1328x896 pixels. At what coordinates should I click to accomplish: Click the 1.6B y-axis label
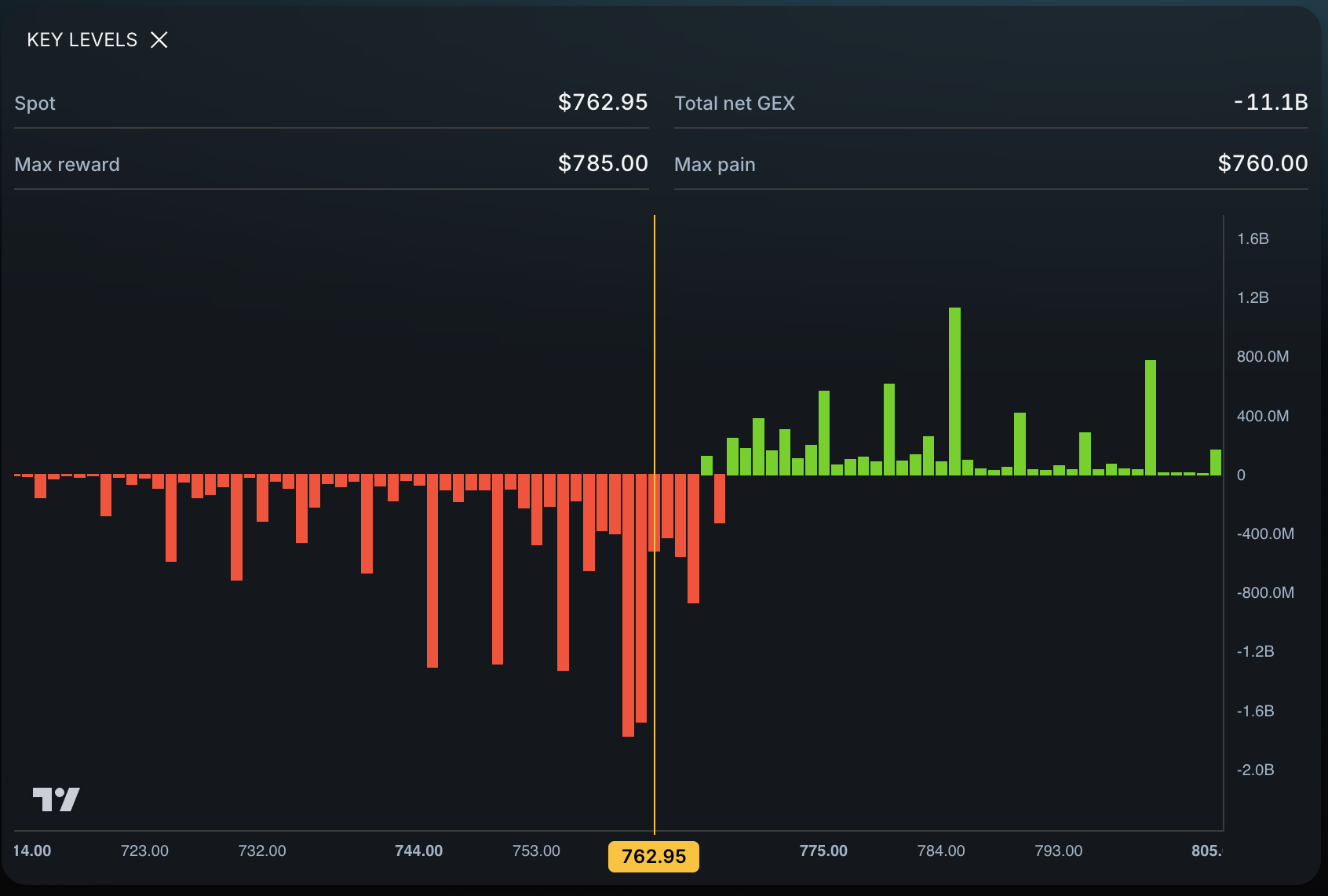(x=1253, y=239)
